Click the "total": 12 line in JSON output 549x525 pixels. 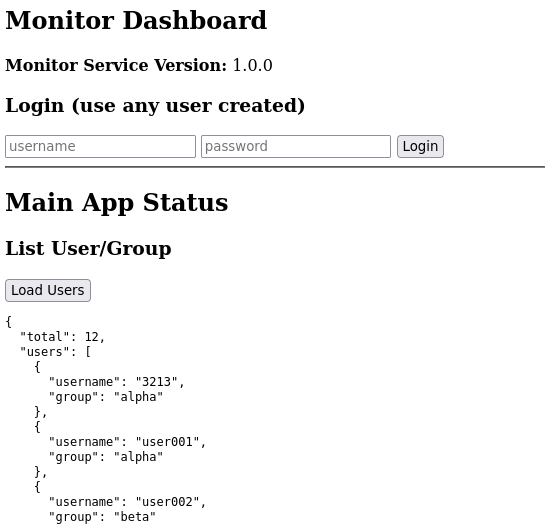point(62,337)
